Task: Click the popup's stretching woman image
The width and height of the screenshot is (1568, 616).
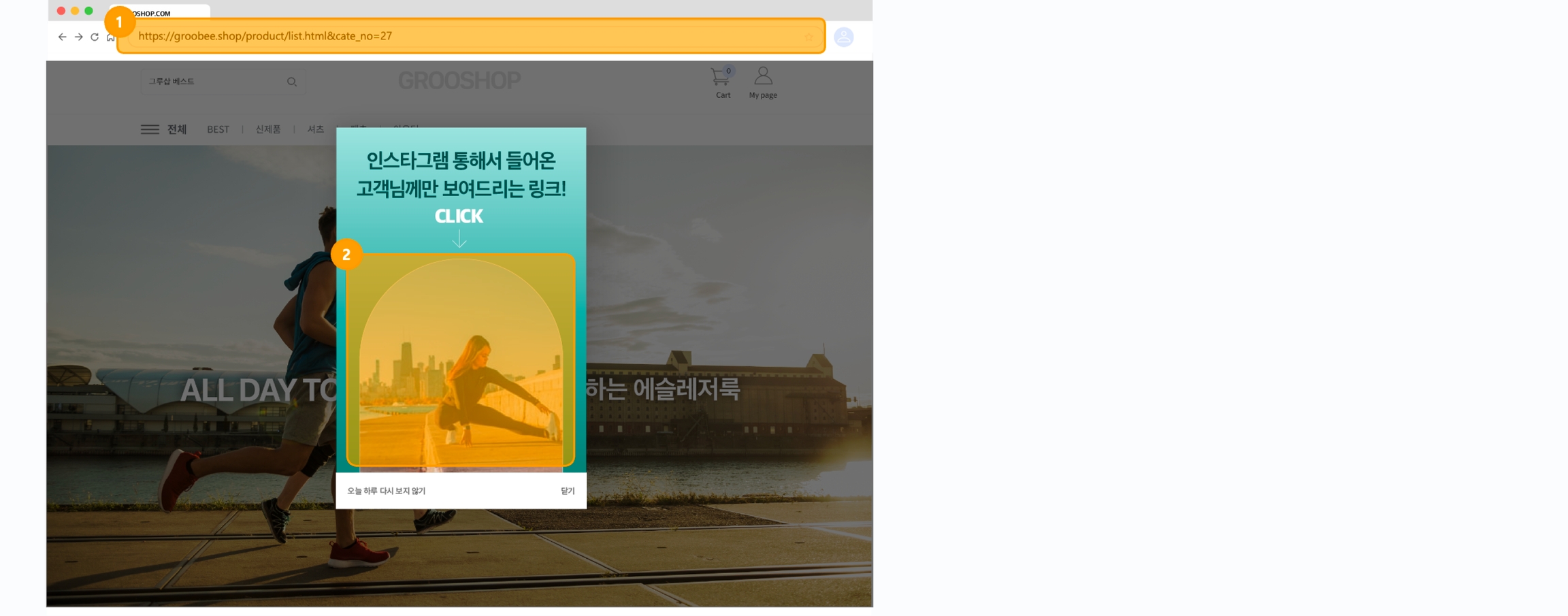Action: 461,361
